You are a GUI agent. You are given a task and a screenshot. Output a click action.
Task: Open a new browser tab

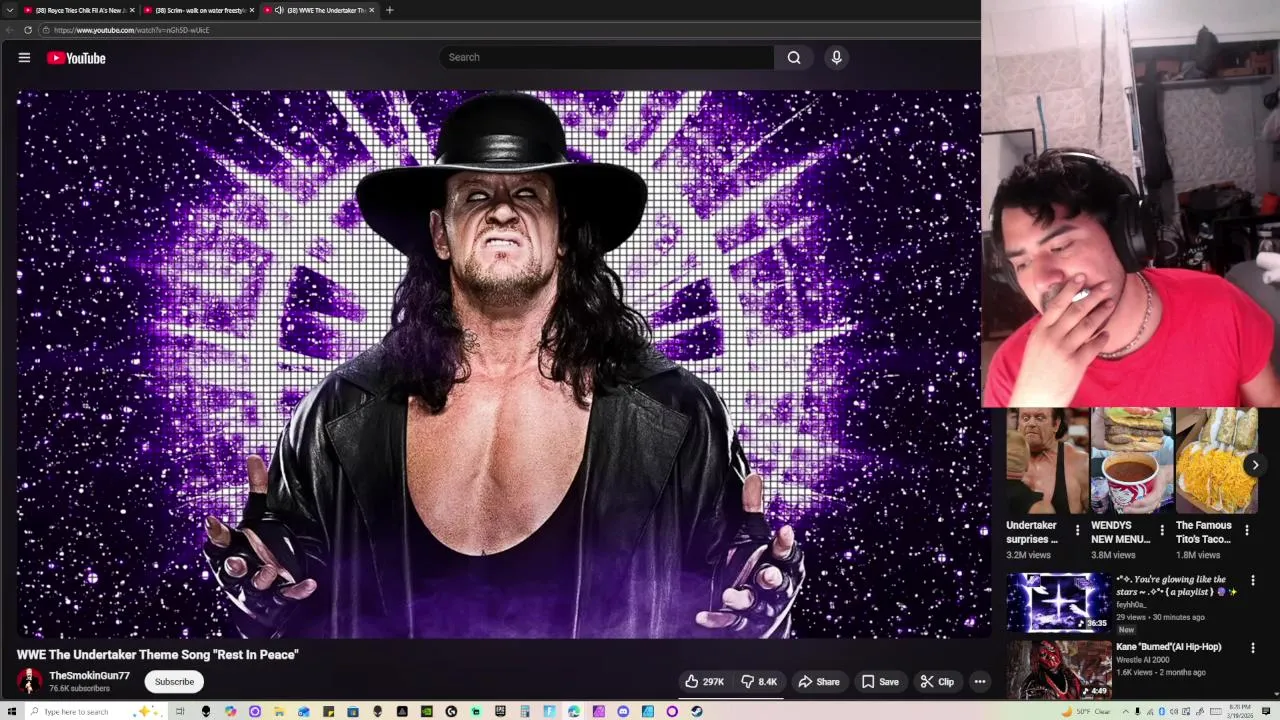click(389, 10)
